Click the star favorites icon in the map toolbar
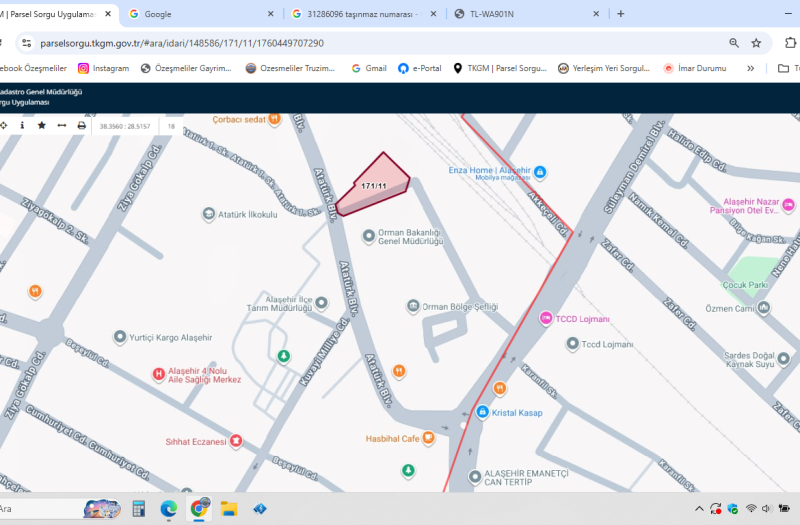 [x=41, y=126]
